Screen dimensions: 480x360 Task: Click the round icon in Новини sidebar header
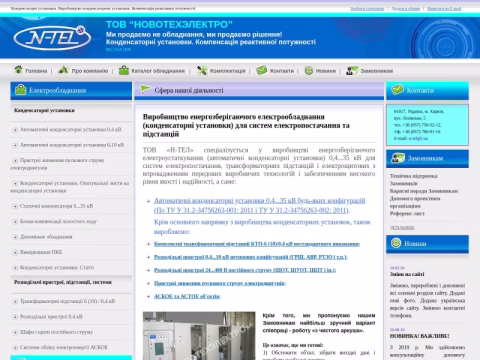[x=396, y=243]
